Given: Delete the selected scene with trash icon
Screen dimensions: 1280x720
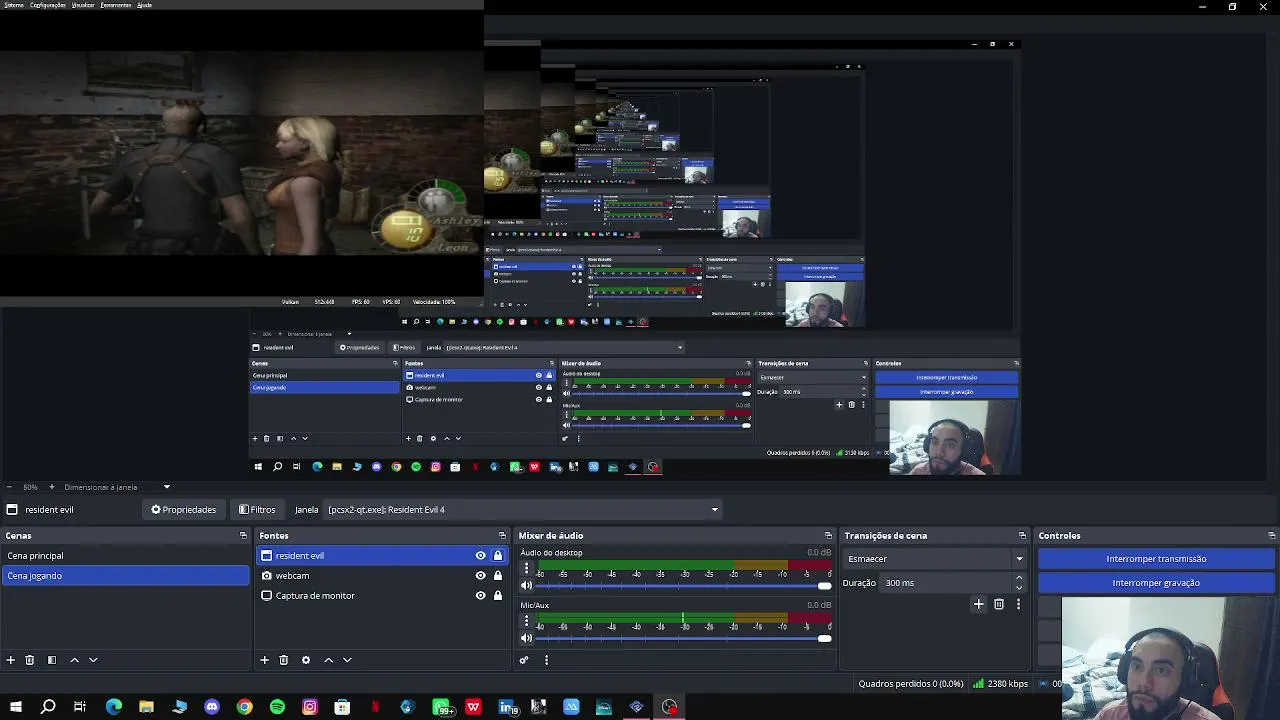Looking at the screenshot, I should pyautogui.click(x=30, y=660).
